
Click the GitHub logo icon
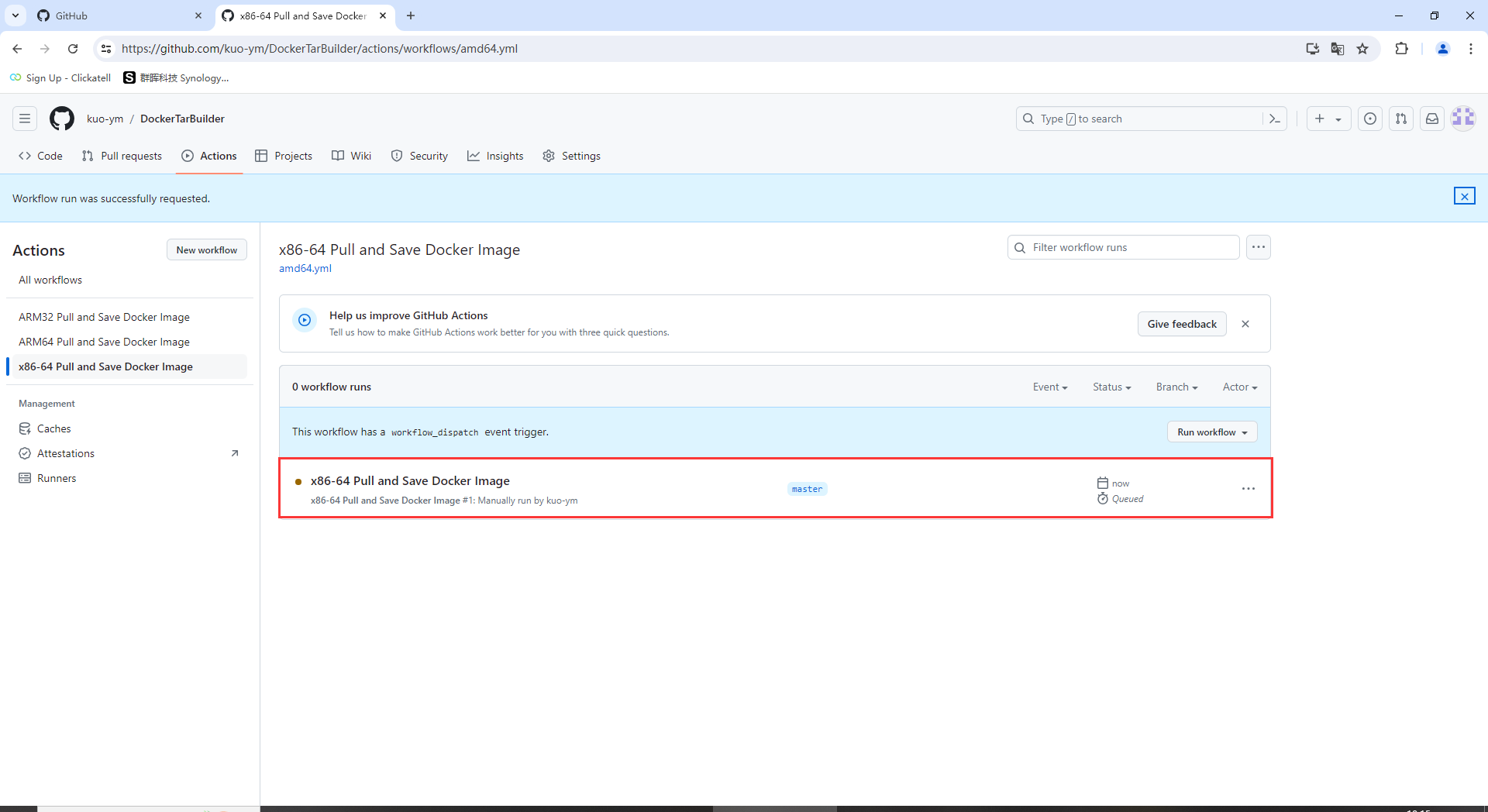[61, 118]
